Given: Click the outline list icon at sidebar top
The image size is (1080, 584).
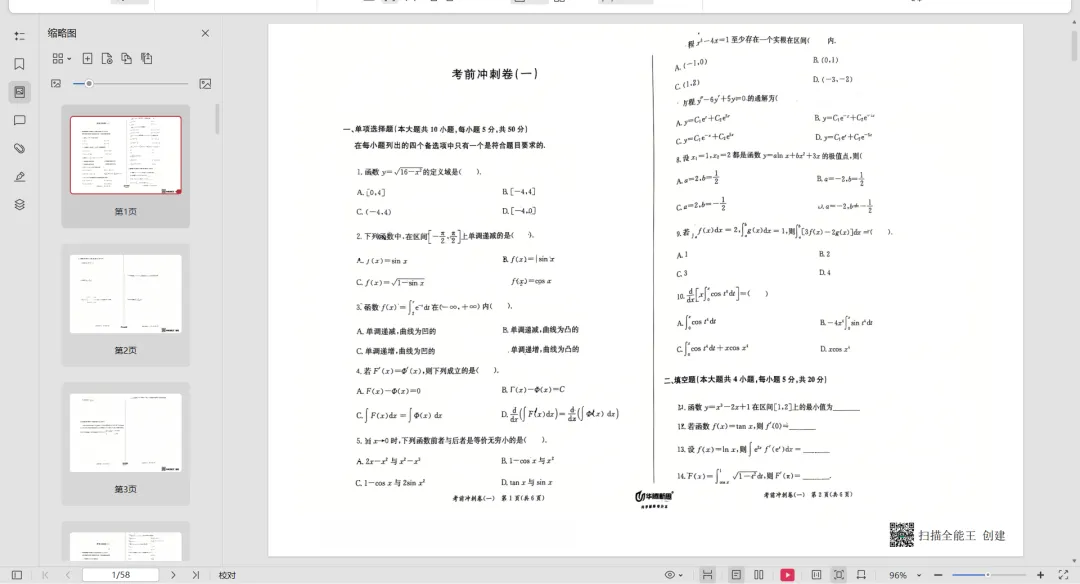Looking at the screenshot, I should coord(20,35).
